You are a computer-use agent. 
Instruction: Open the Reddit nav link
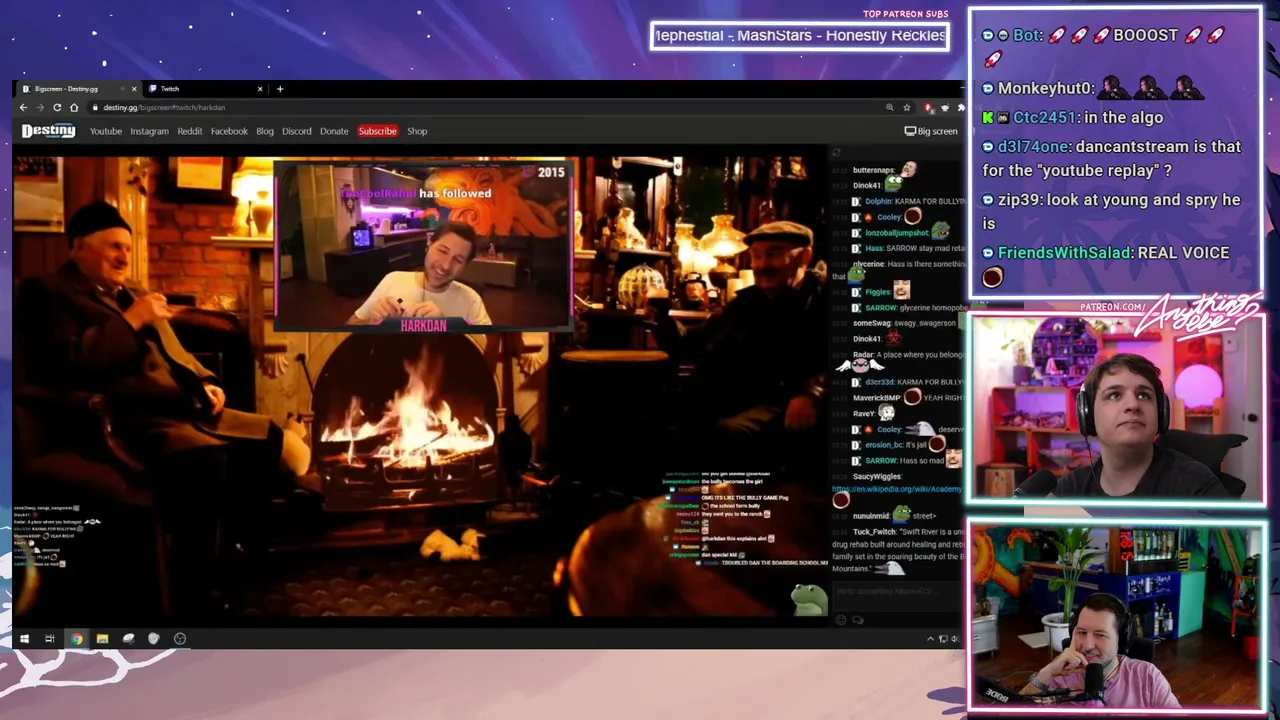pyautogui.click(x=190, y=131)
